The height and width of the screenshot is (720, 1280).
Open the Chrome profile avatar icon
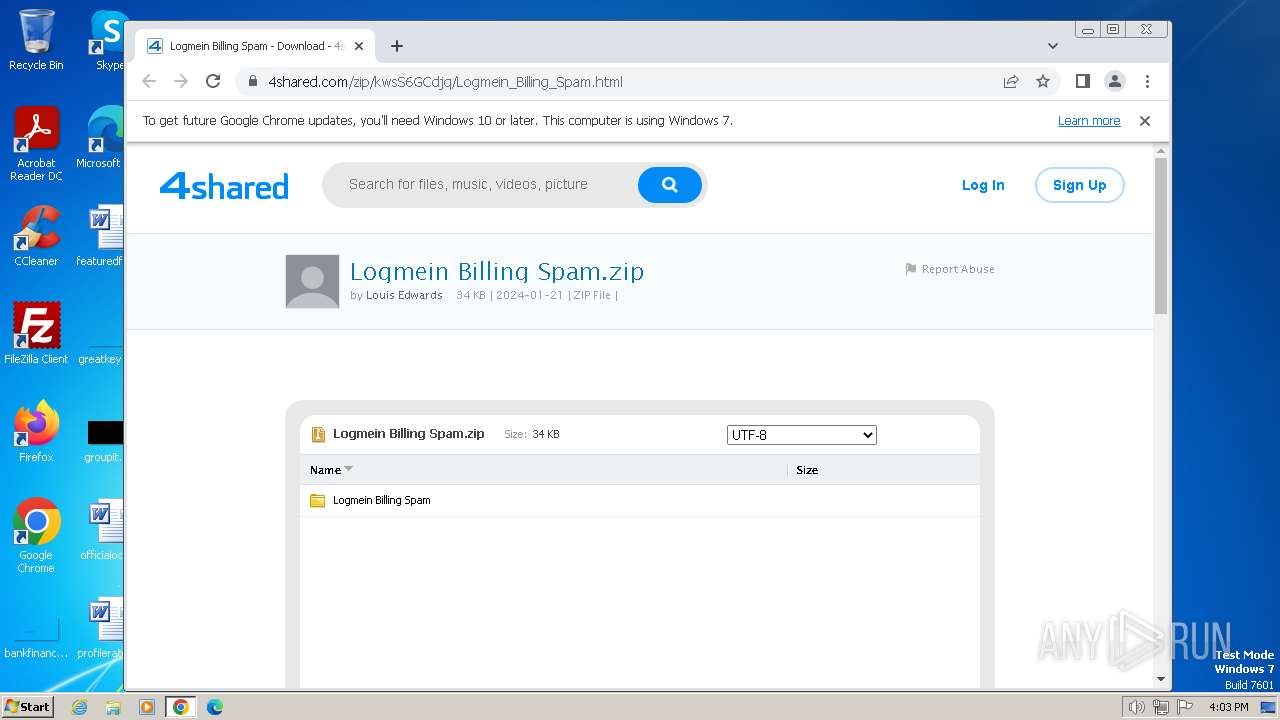tap(1115, 82)
